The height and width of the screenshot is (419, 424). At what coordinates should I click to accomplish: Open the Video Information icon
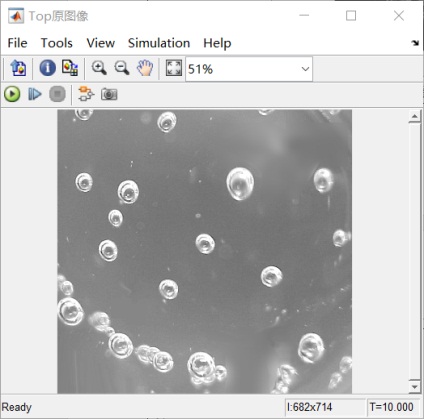47,68
